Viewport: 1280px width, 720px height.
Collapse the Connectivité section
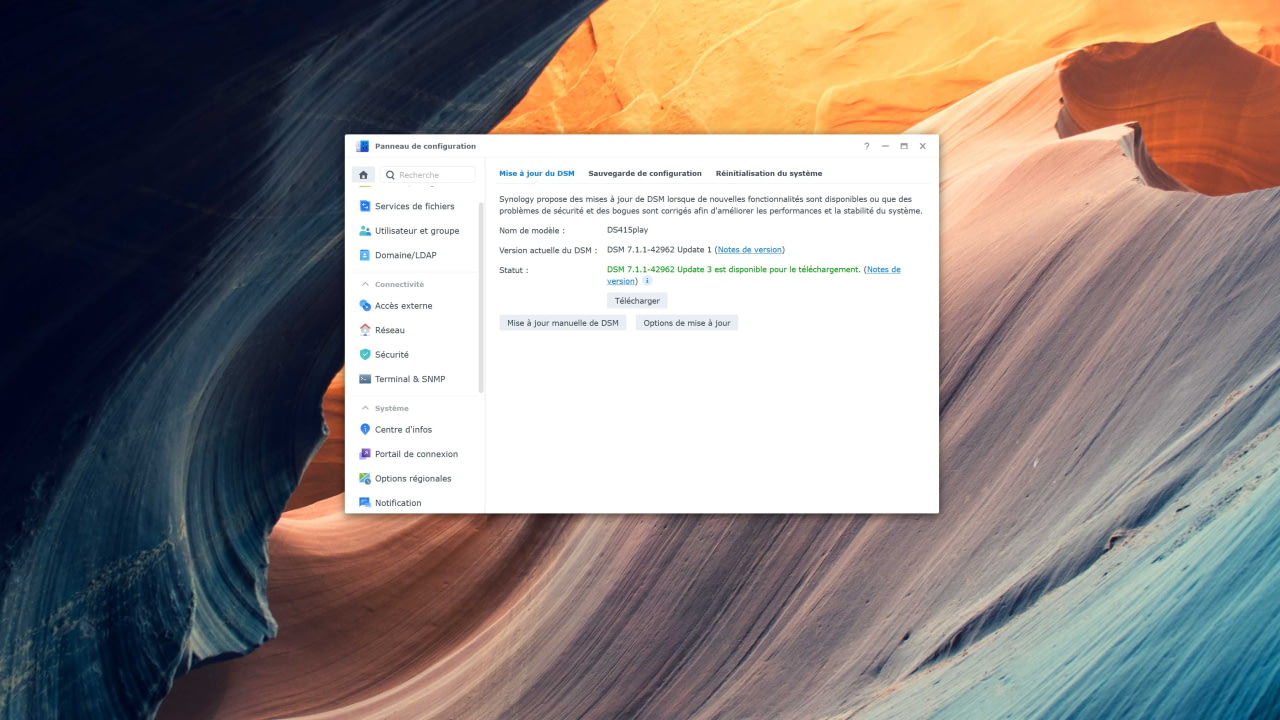pyautogui.click(x=365, y=284)
